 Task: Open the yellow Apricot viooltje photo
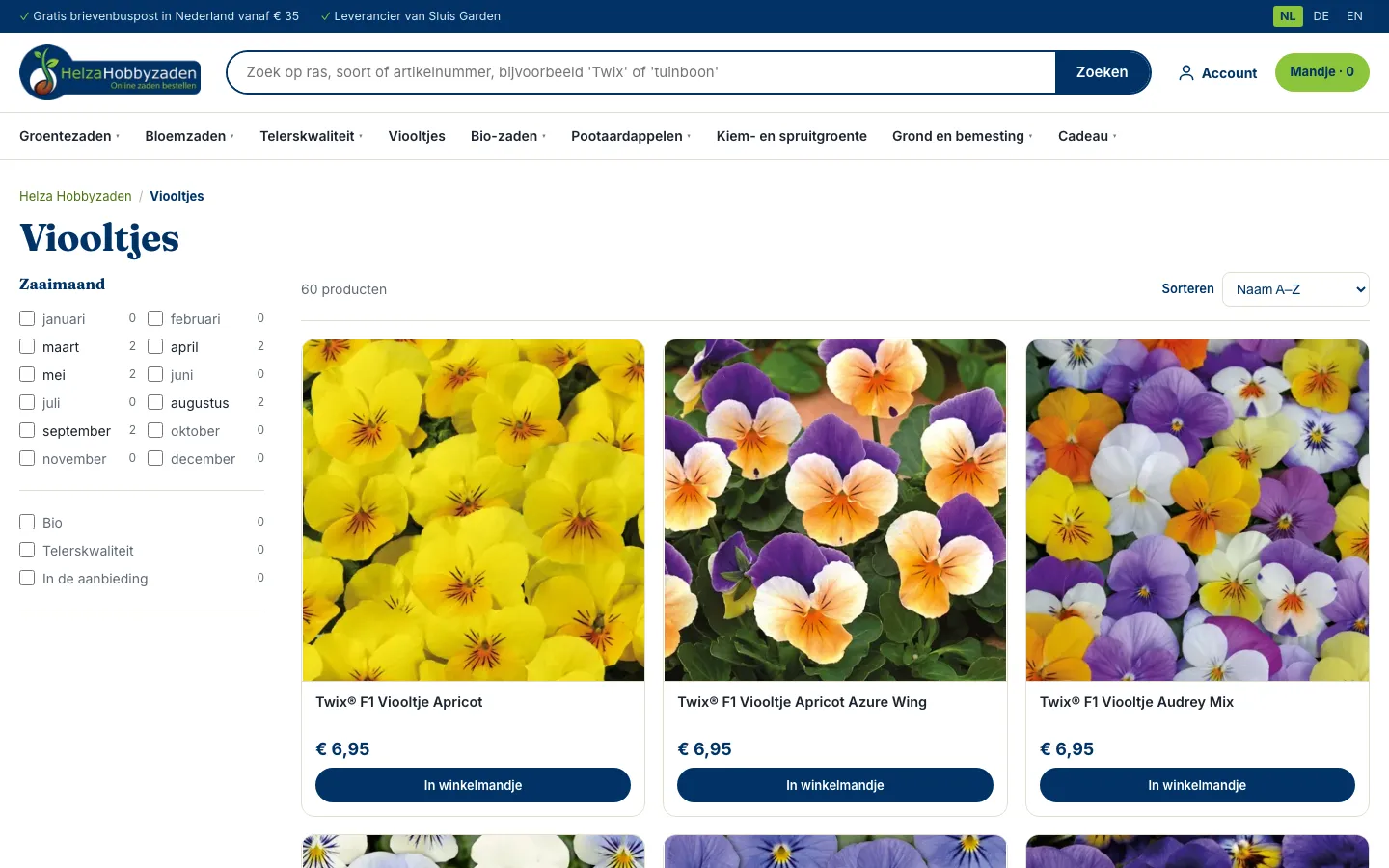tap(473, 510)
